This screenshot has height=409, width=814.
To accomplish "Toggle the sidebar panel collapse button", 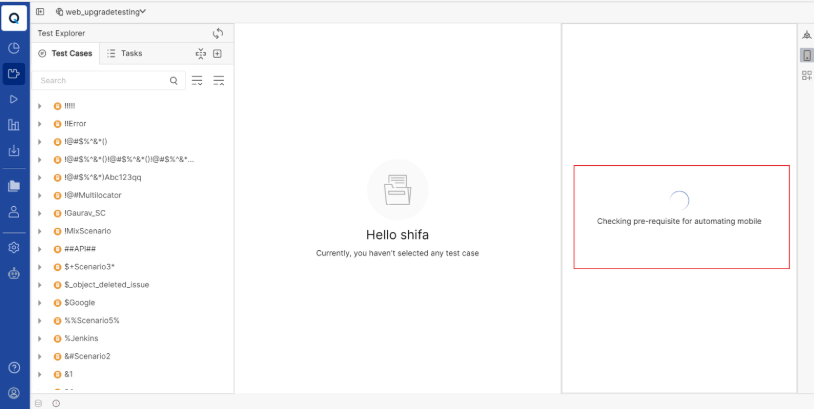I will point(40,12).
